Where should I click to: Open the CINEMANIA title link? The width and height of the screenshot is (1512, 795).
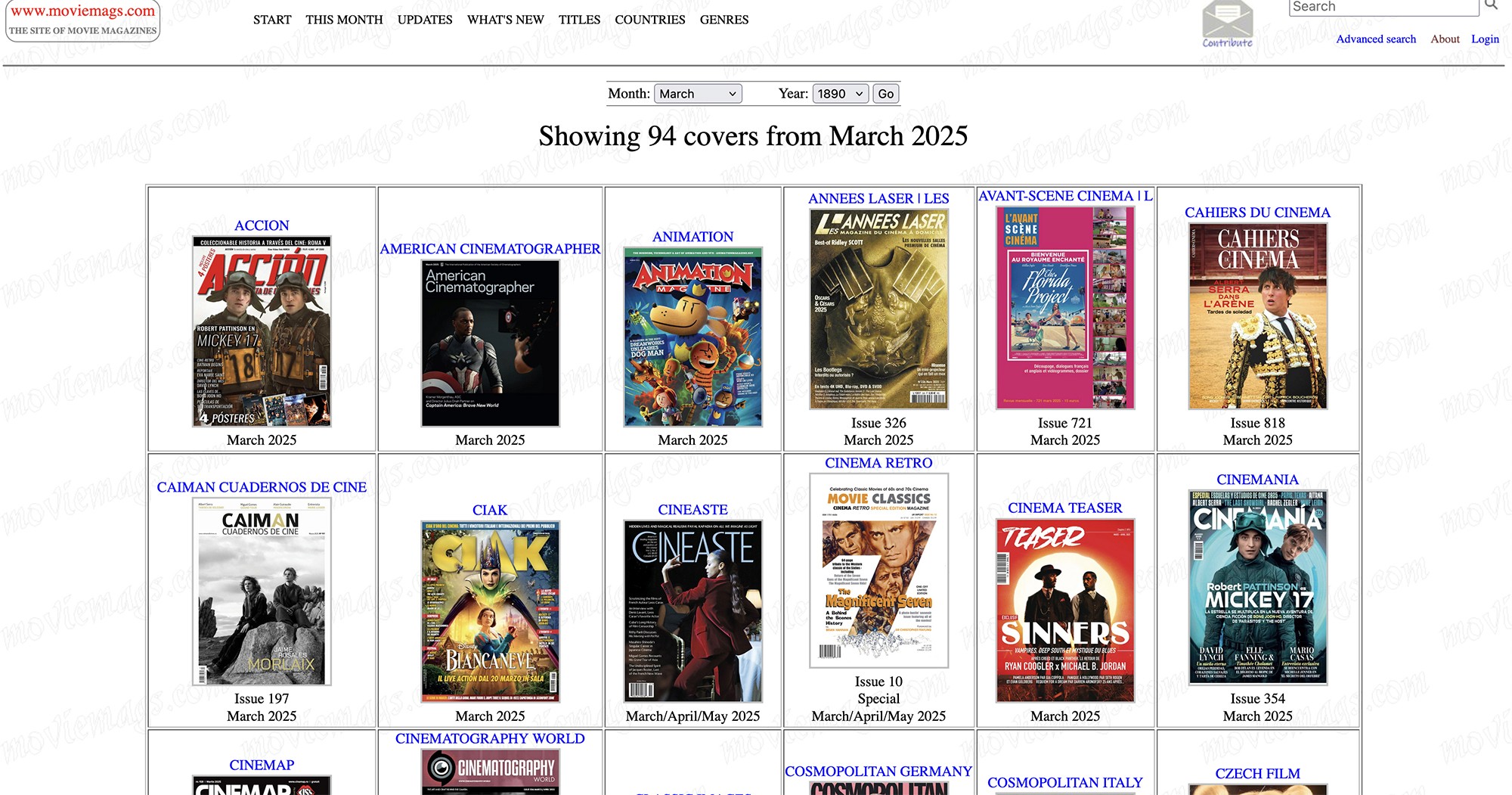tap(1257, 480)
